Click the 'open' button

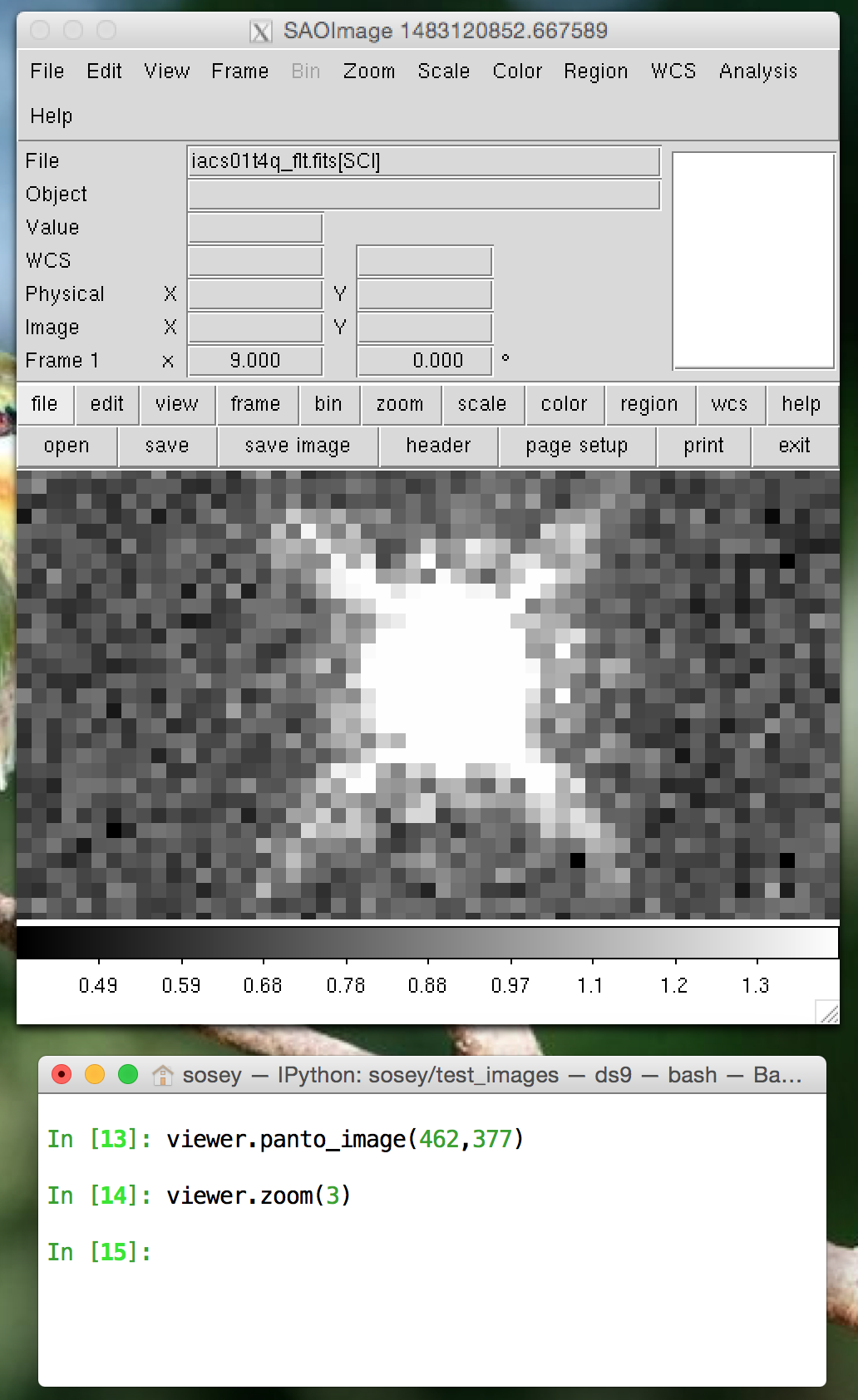[67, 446]
